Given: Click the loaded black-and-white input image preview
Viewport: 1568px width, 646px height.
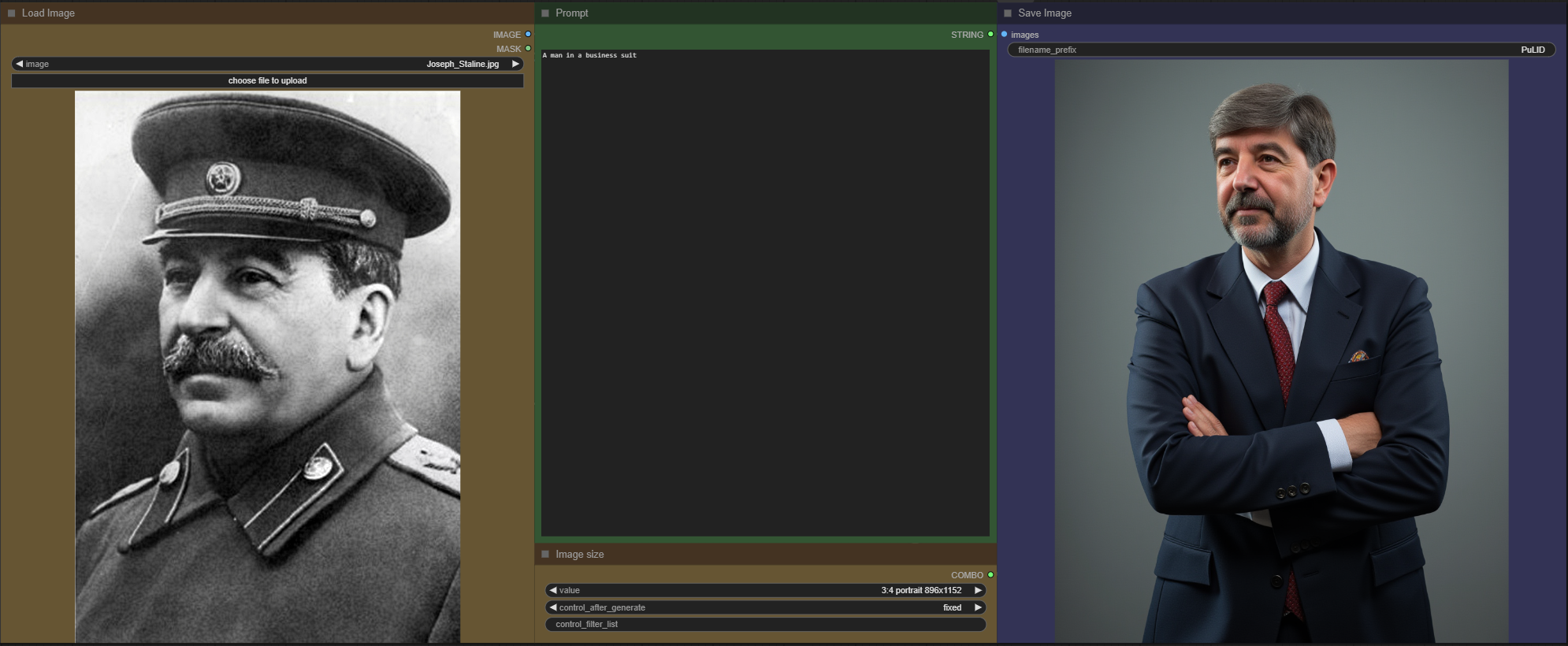Looking at the screenshot, I should pos(267,366).
